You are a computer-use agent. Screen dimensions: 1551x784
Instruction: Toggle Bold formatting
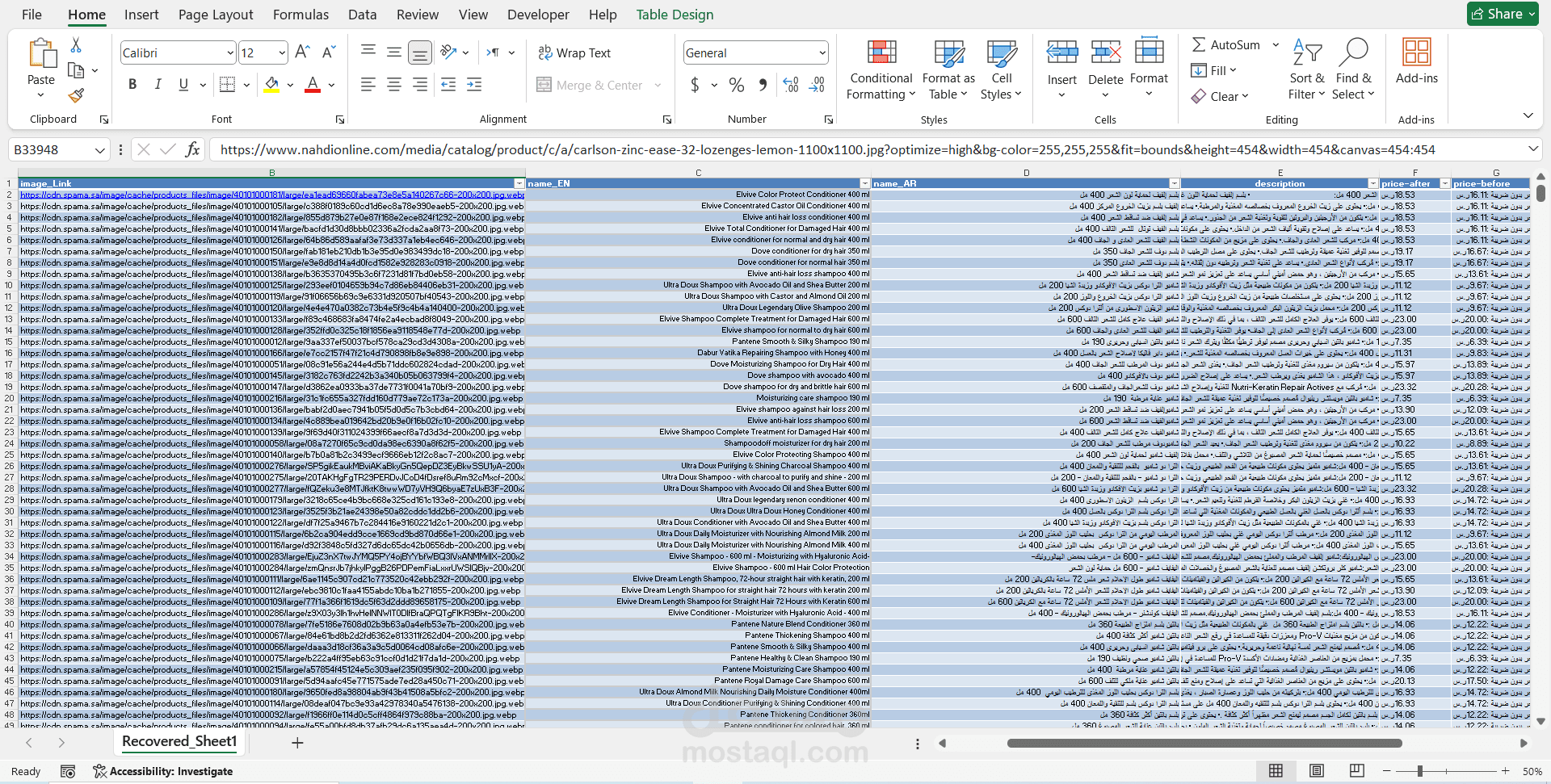click(x=132, y=84)
